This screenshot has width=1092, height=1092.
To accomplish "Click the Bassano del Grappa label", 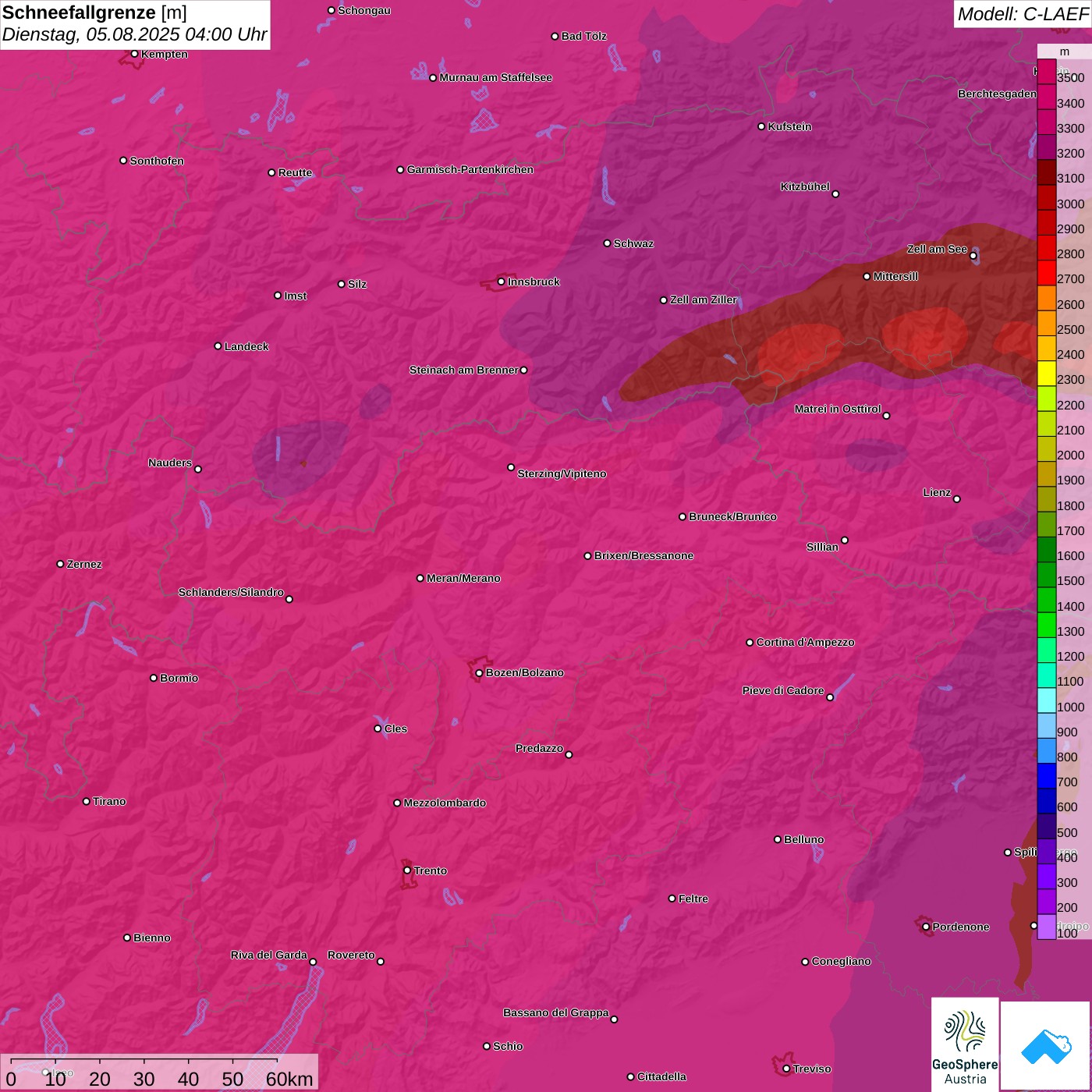I will point(556,1012).
